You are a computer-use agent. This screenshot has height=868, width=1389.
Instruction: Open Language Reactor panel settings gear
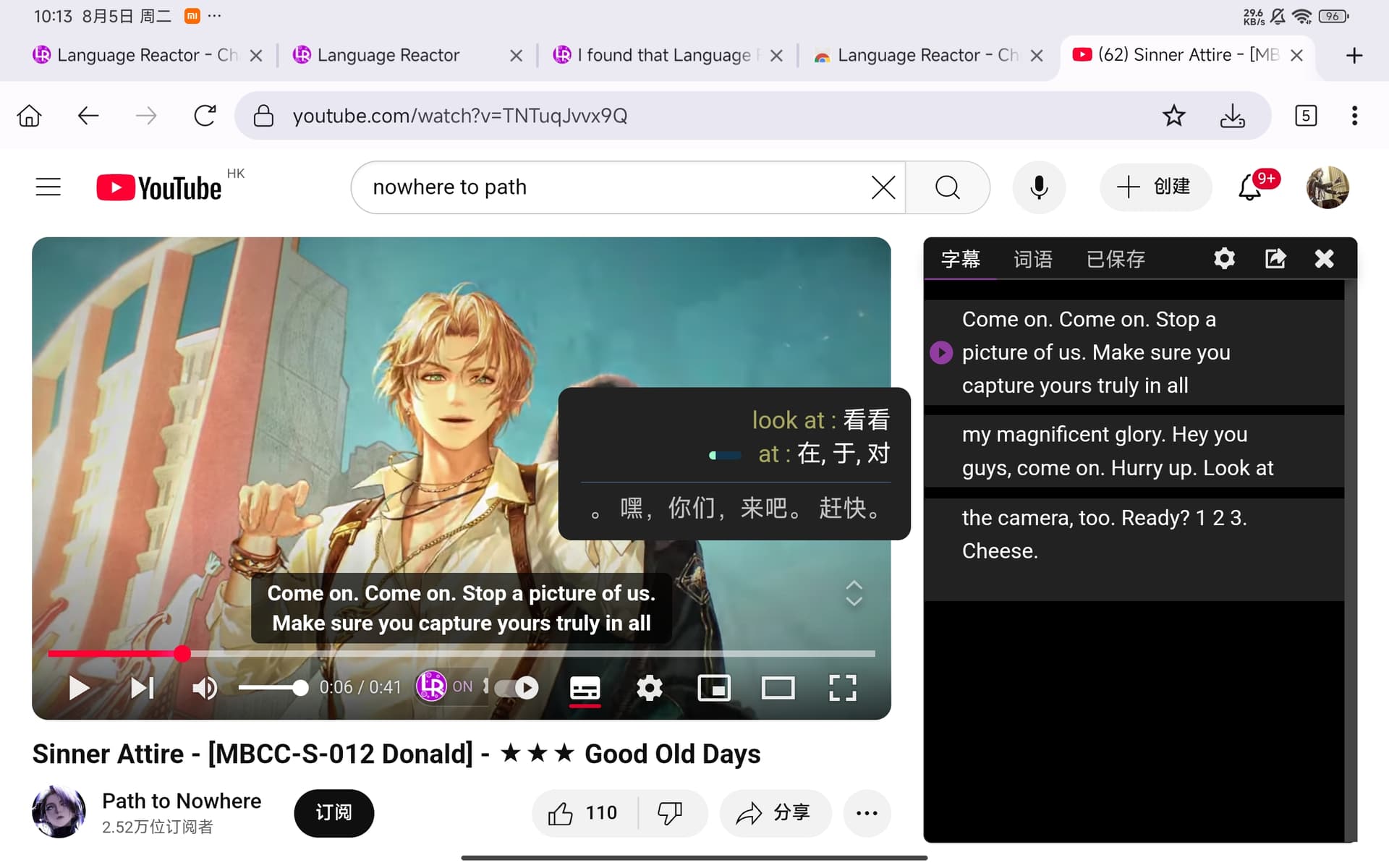(1224, 258)
